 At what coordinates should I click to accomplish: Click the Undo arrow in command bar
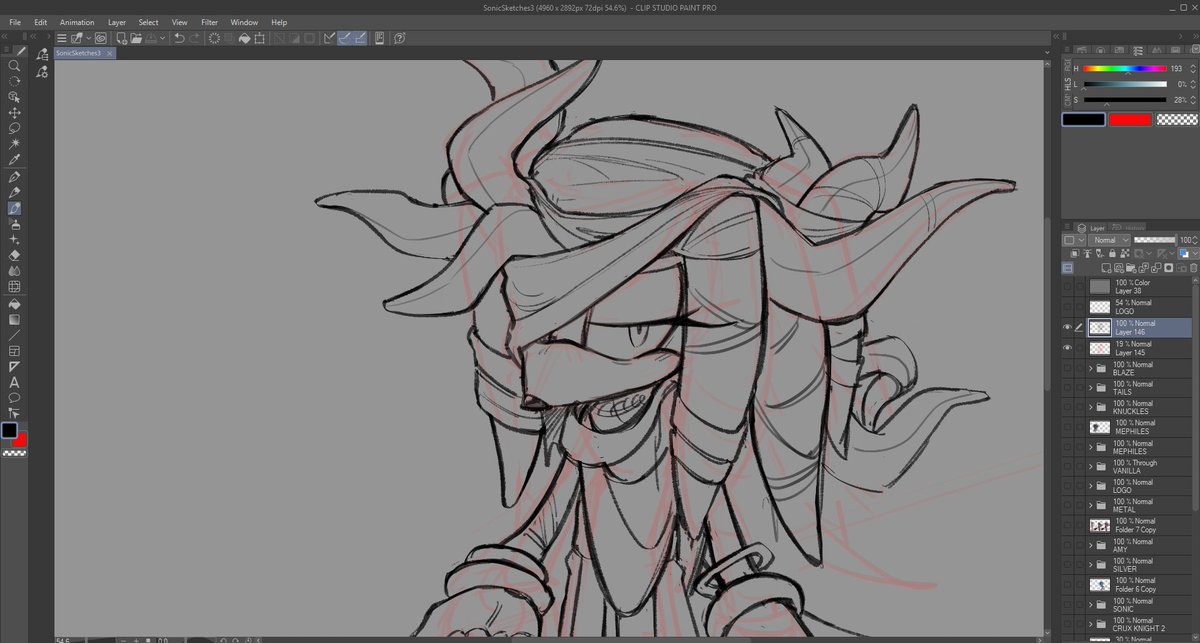pyautogui.click(x=179, y=38)
